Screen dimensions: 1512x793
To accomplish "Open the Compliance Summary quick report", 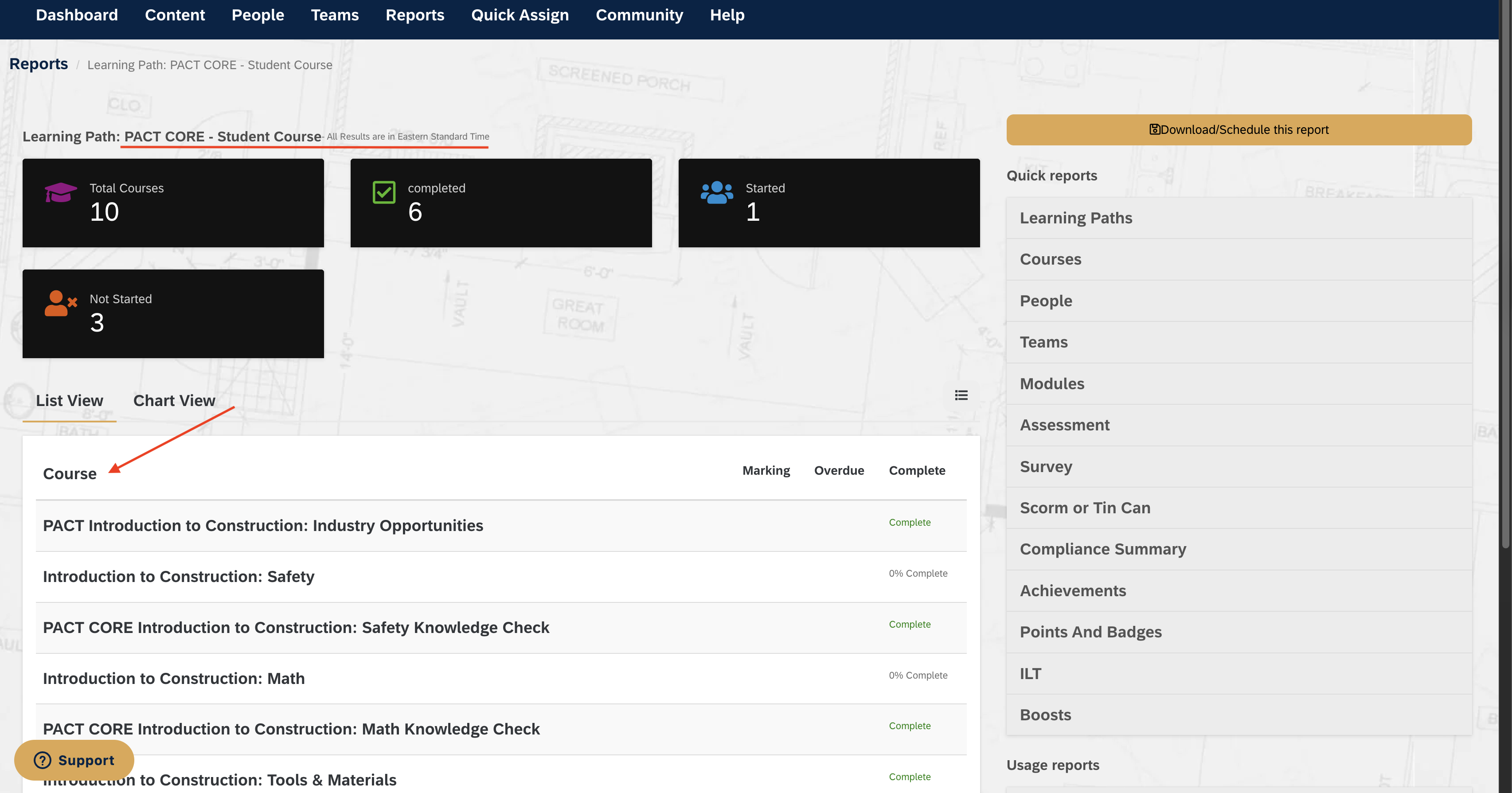I will pos(1102,549).
